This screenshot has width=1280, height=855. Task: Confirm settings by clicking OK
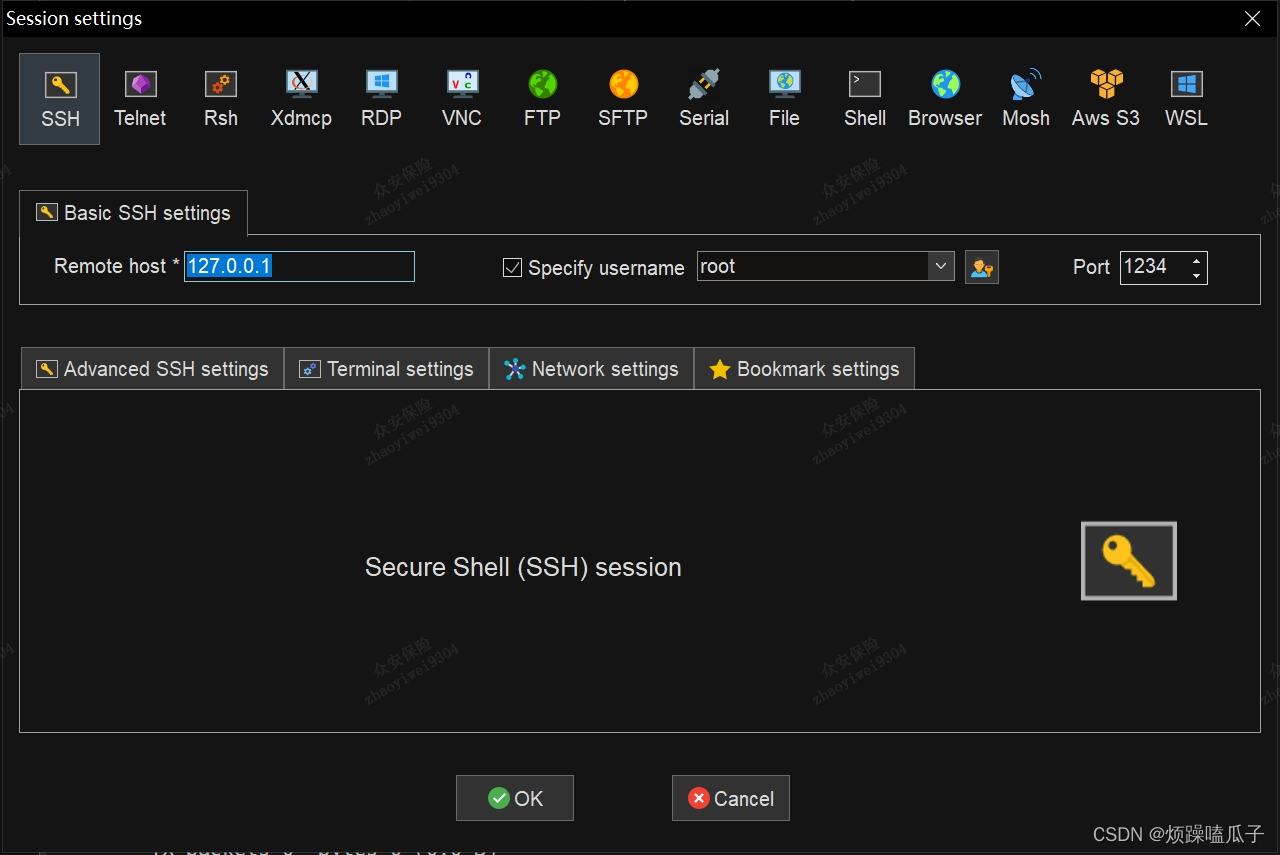[x=514, y=798]
